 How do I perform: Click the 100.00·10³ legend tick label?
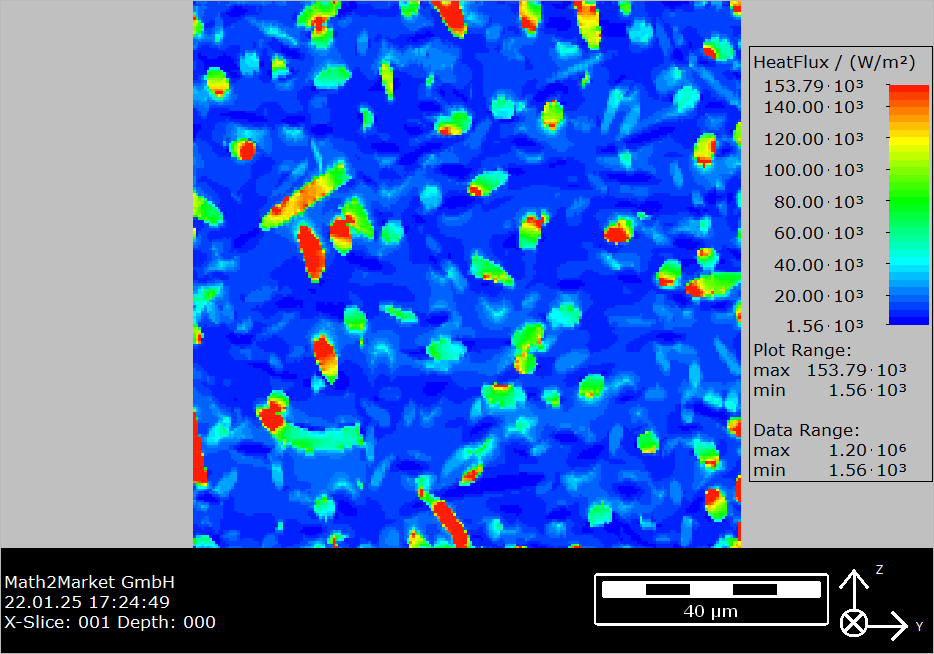814,170
